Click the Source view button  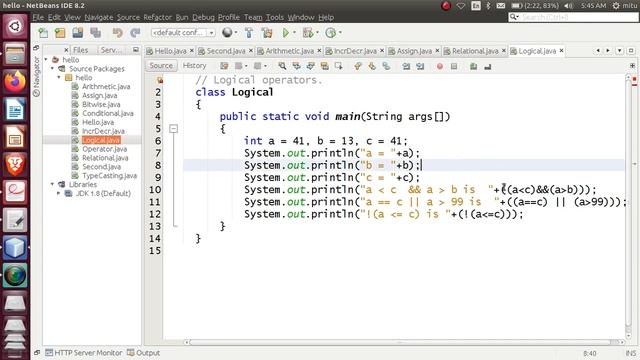(x=161, y=65)
